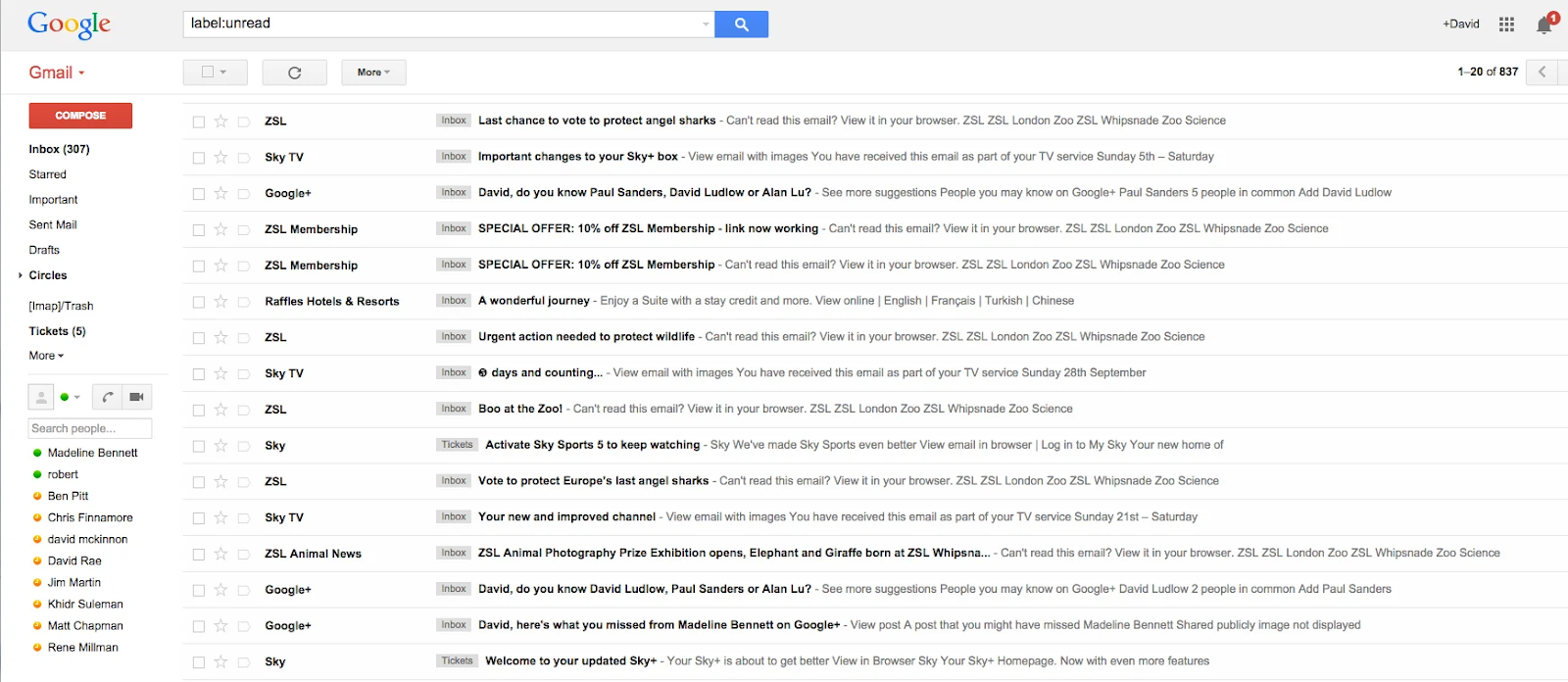
Task: Click the Tickets label on Welcome to Sky+ email
Action: [x=457, y=661]
